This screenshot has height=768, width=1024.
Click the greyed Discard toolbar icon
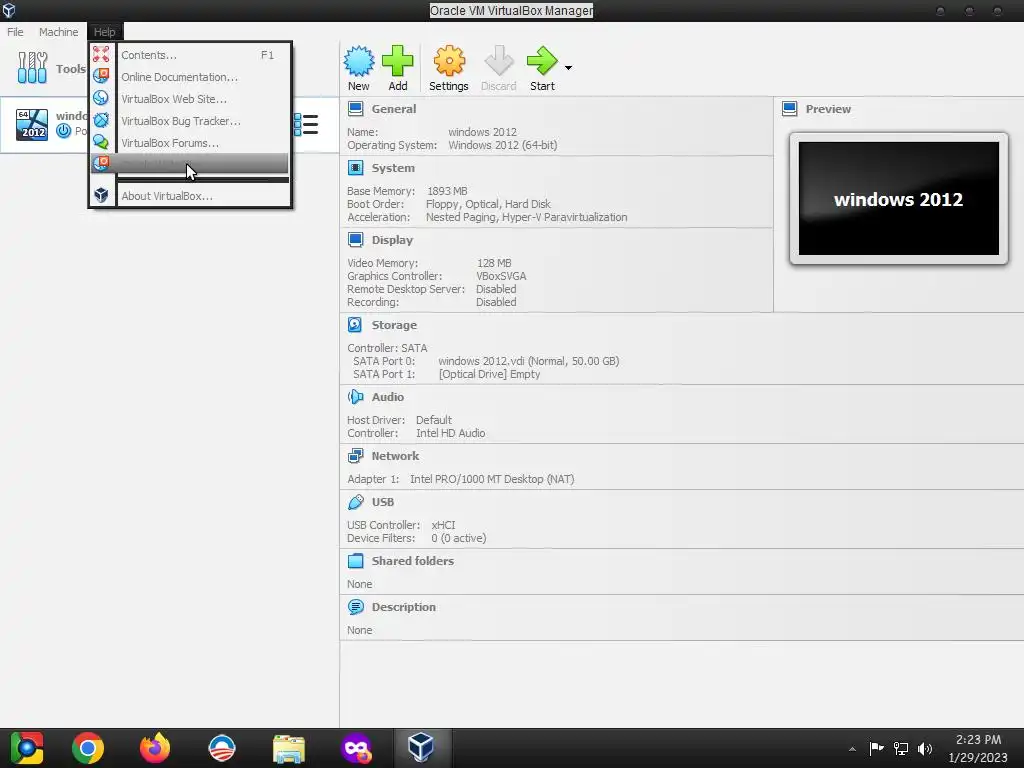coord(499,61)
